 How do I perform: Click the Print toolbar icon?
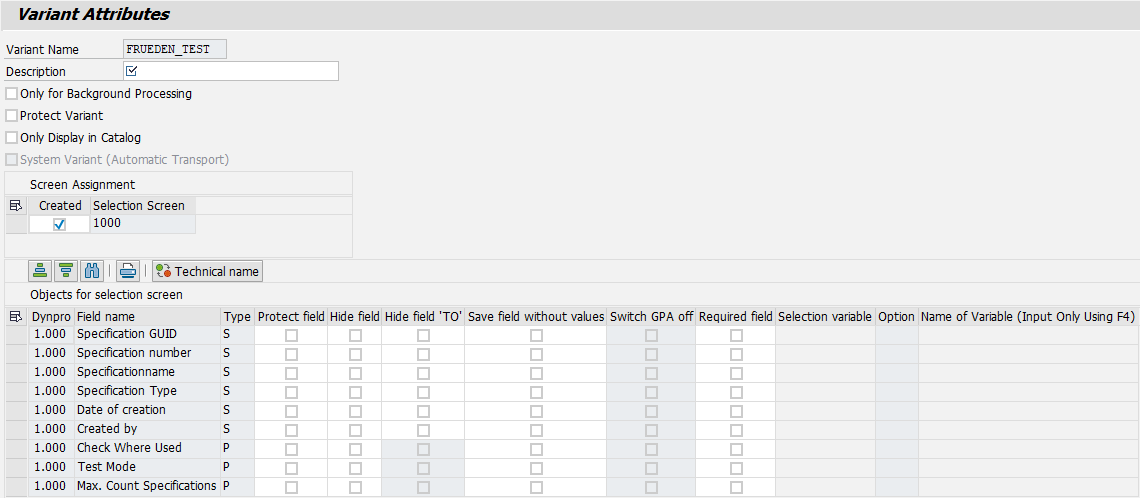pyautogui.click(x=128, y=271)
